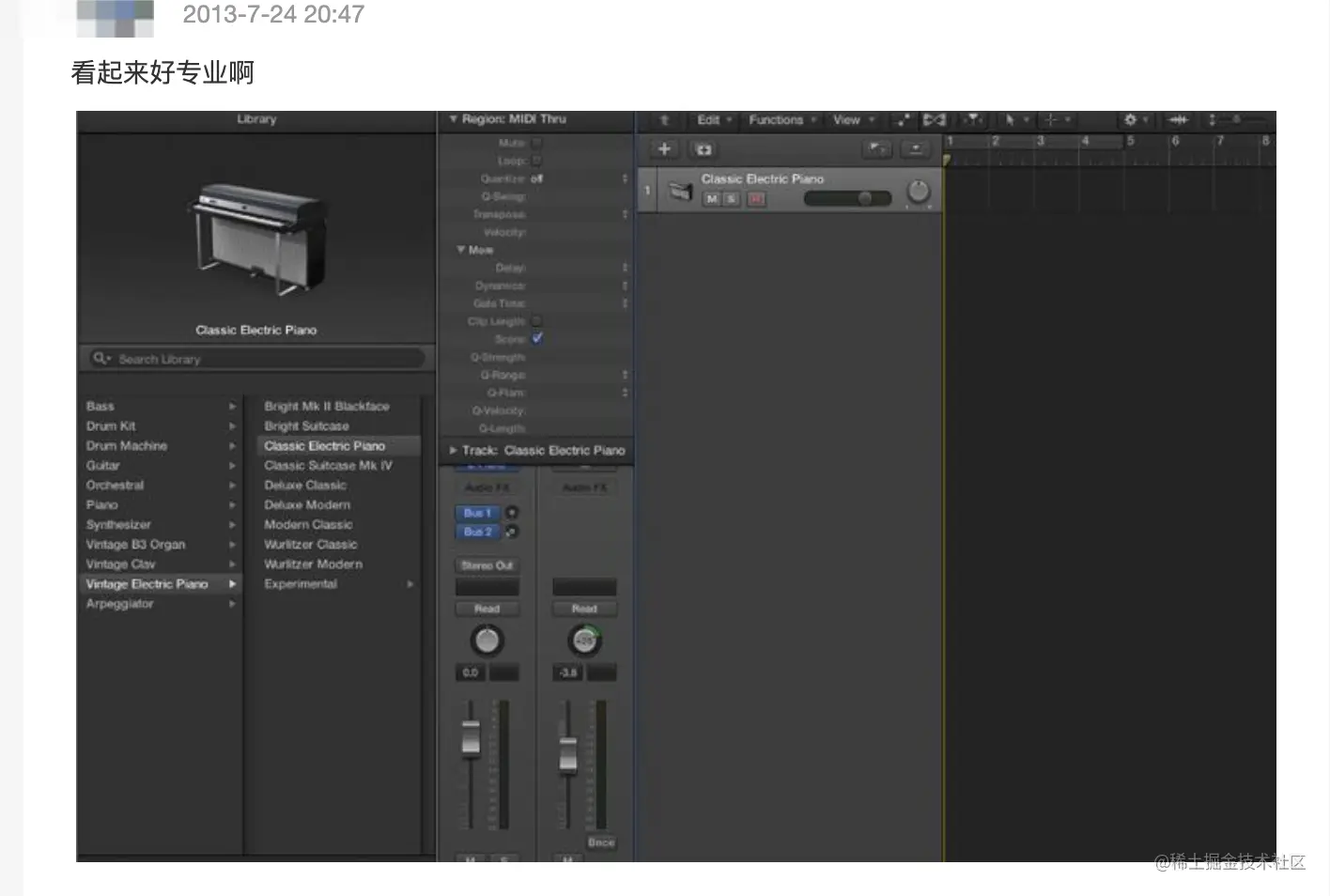The width and height of the screenshot is (1330, 896).
Task: Collapse the More section in Region inspector
Action: pyautogui.click(x=459, y=250)
